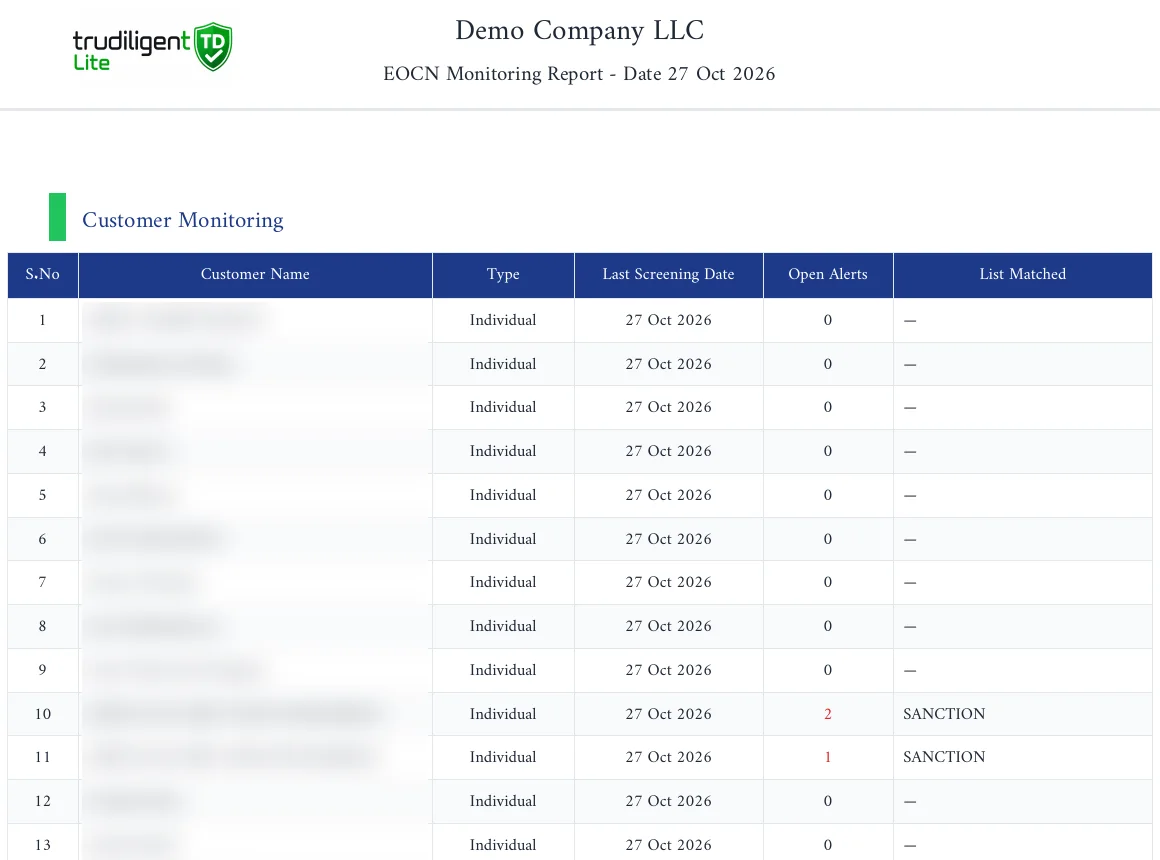Click the Individual type in row 6
This screenshot has height=860, width=1160.
pos(503,540)
